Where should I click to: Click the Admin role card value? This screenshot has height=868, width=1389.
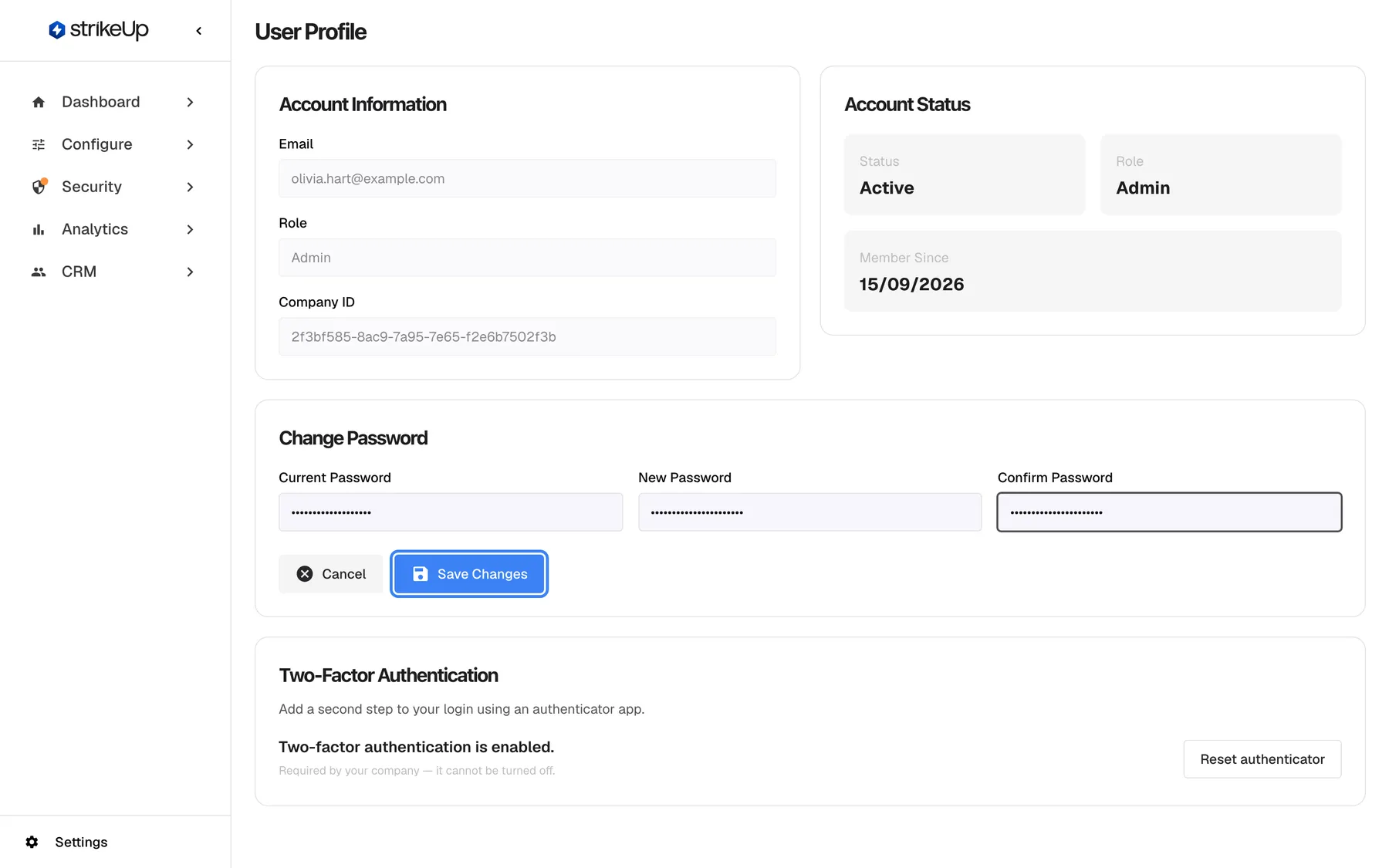coord(1143,188)
